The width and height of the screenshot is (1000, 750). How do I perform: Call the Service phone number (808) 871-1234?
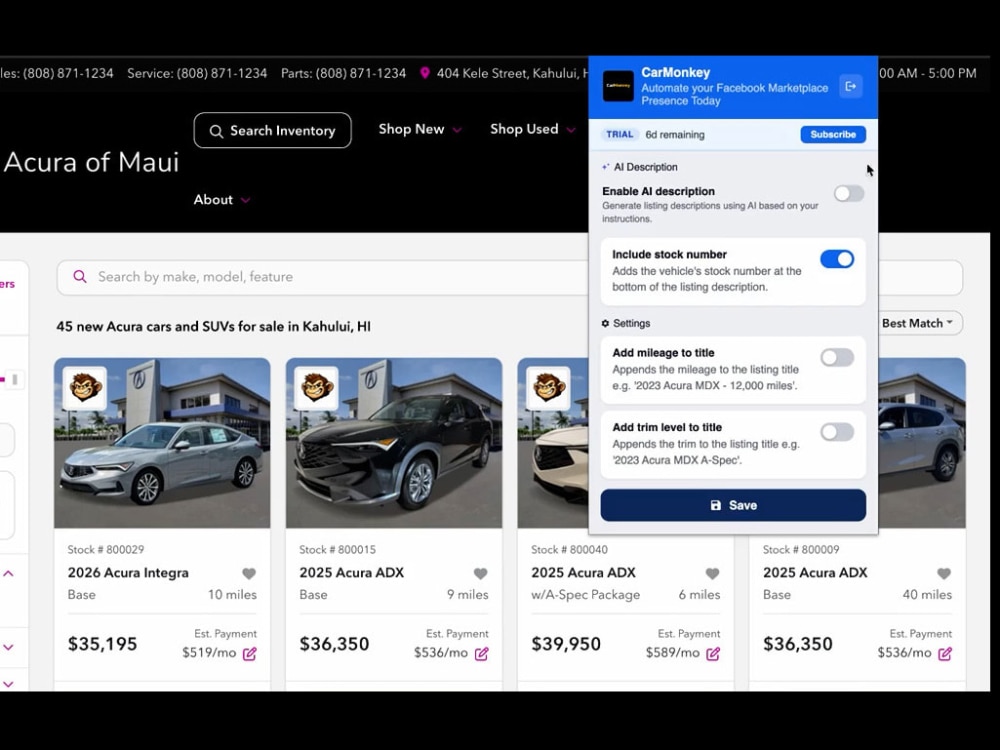[x=197, y=73]
